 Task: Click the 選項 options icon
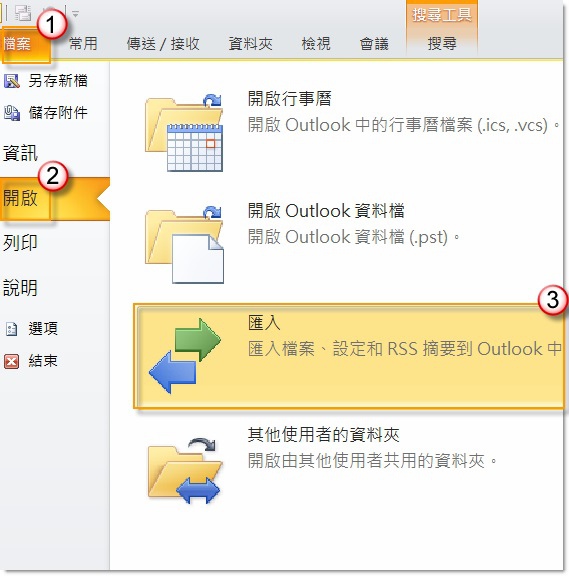(x=11, y=329)
